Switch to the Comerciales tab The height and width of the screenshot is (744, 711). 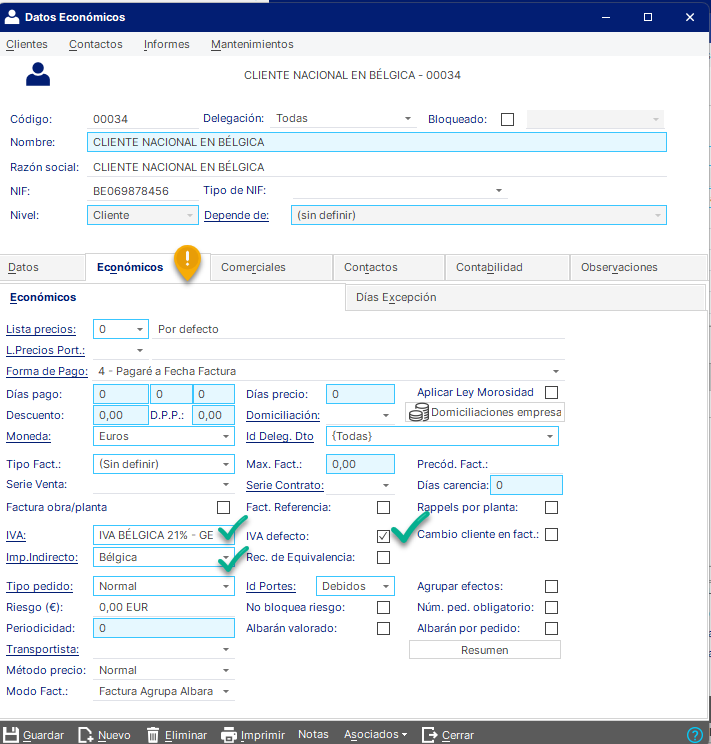pyautogui.click(x=271, y=267)
